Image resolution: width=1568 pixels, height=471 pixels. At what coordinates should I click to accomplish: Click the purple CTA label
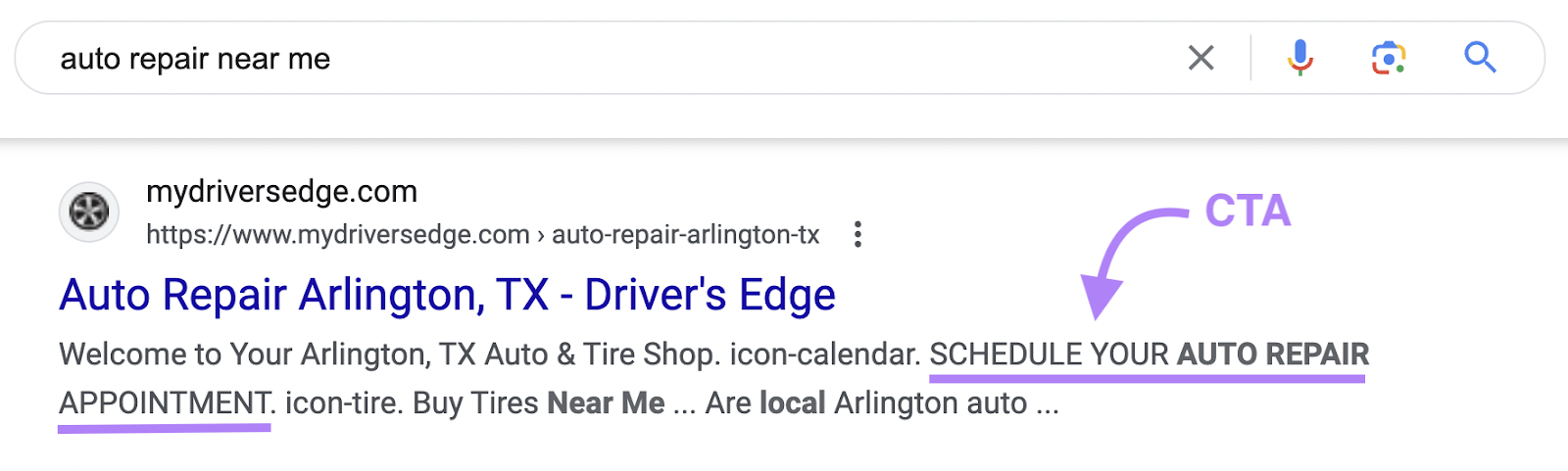pos(1248,211)
